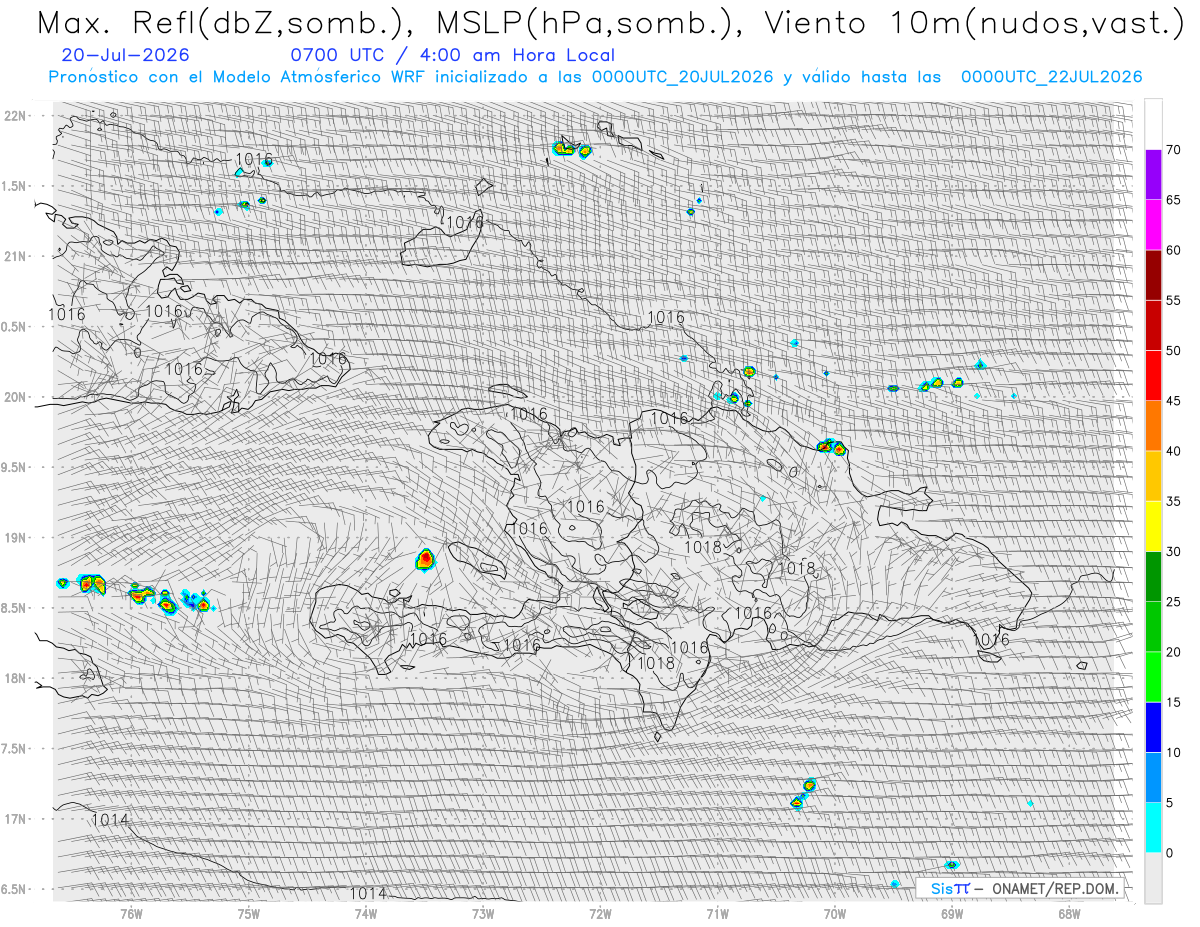The width and height of the screenshot is (1200, 927).
Task: Select the orange 40–45 dBZ color bar segment
Action: click(1153, 426)
